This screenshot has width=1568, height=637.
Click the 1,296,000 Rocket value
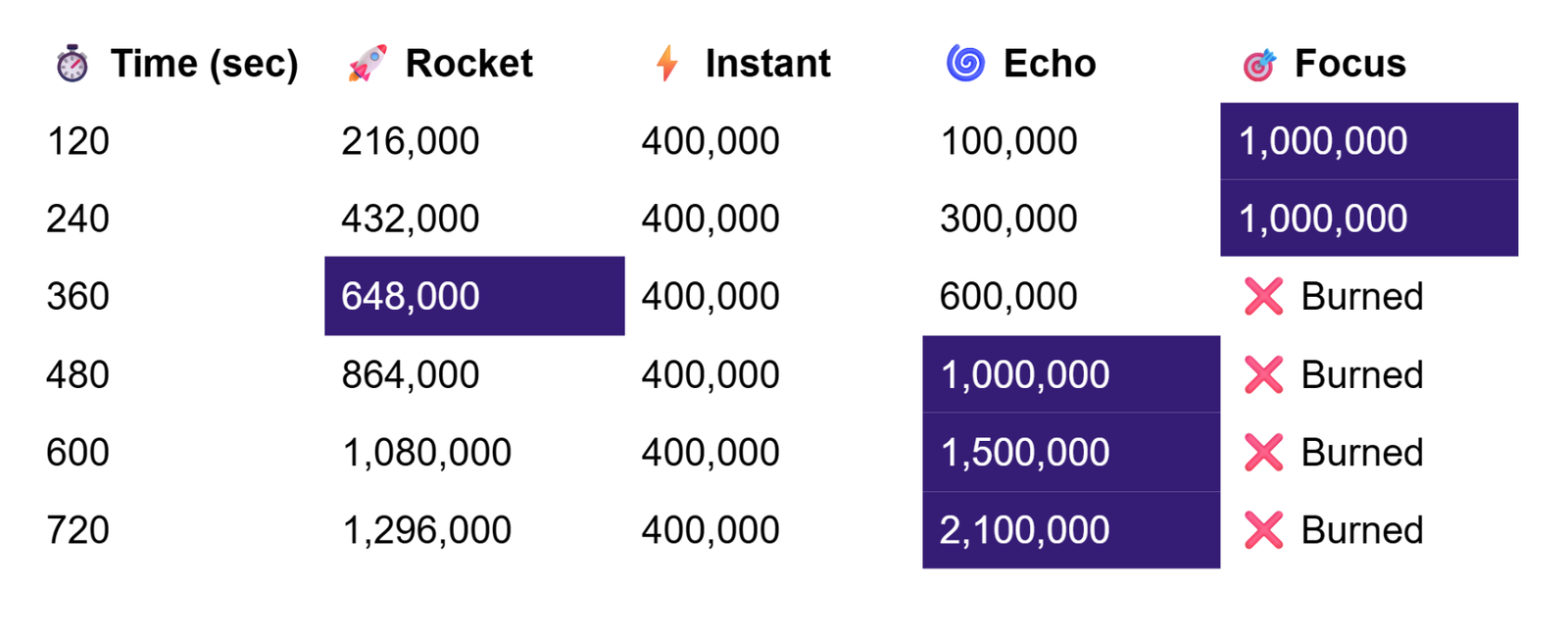pyautogui.click(x=426, y=530)
